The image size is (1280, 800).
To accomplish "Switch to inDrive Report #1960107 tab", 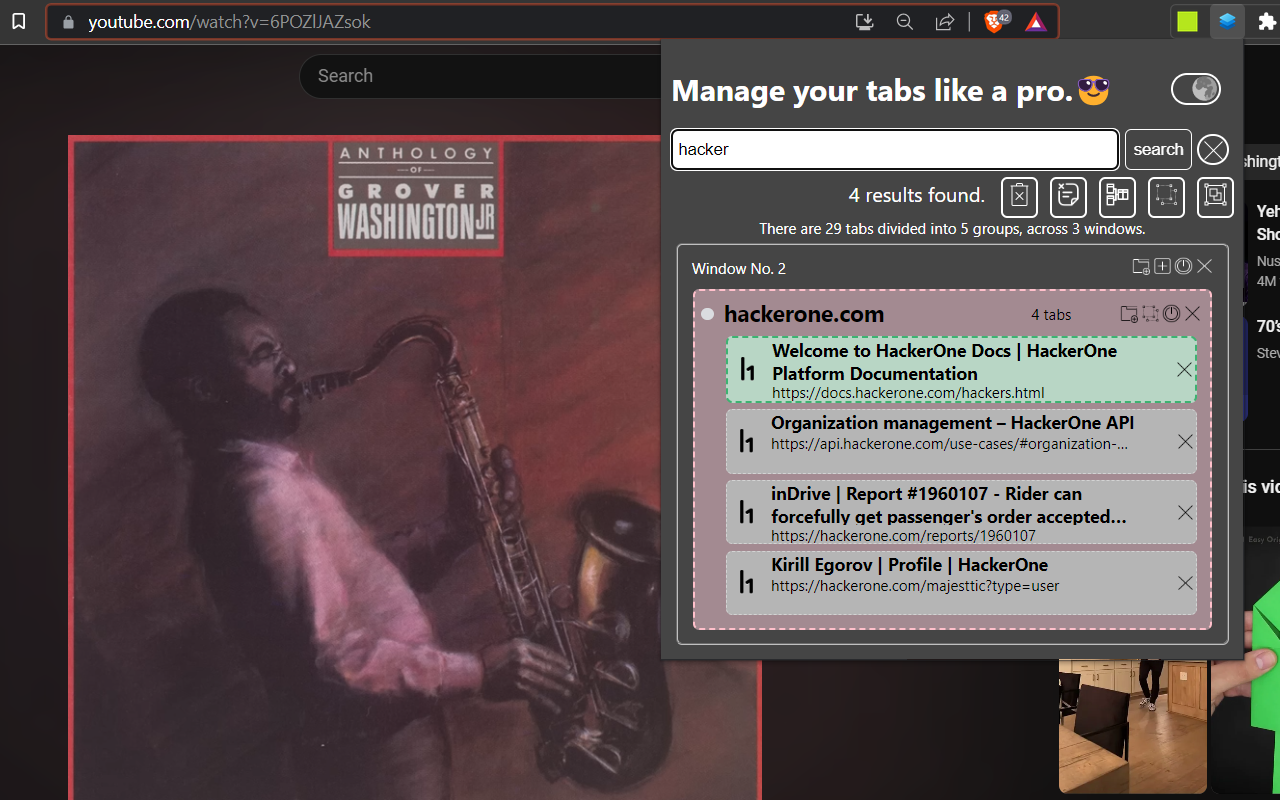I will (x=961, y=512).
